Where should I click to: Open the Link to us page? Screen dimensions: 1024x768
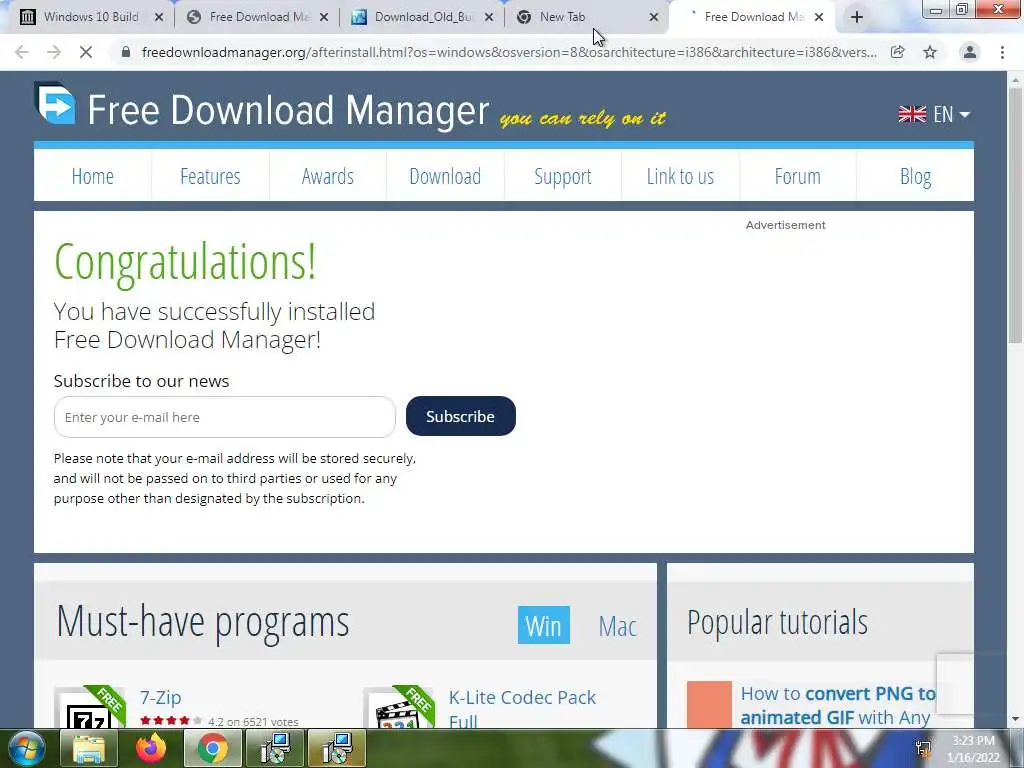point(680,176)
